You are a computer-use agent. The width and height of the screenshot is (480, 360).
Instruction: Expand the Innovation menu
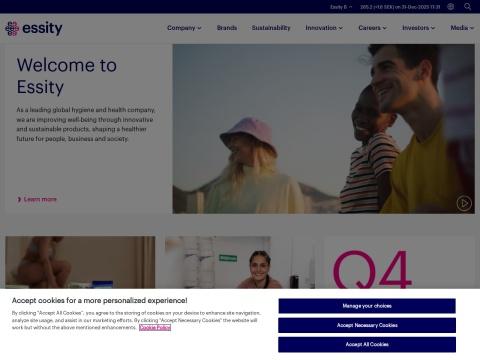tap(324, 28)
